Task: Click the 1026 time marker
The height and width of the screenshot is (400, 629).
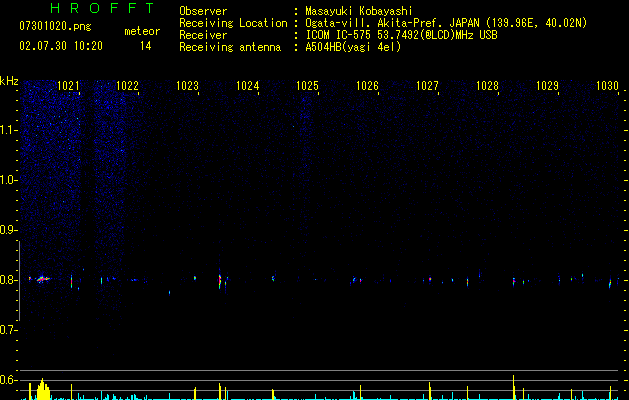Action: click(x=367, y=86)
